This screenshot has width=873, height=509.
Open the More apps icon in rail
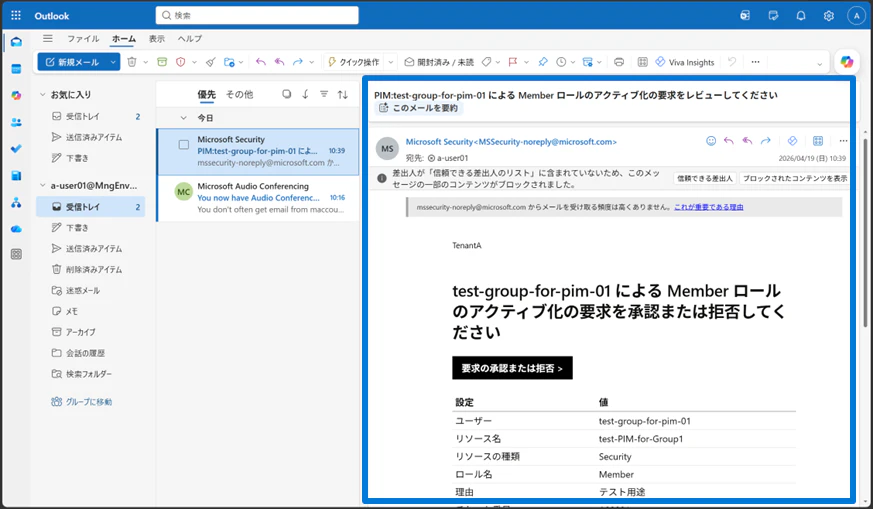pos(16,254)
